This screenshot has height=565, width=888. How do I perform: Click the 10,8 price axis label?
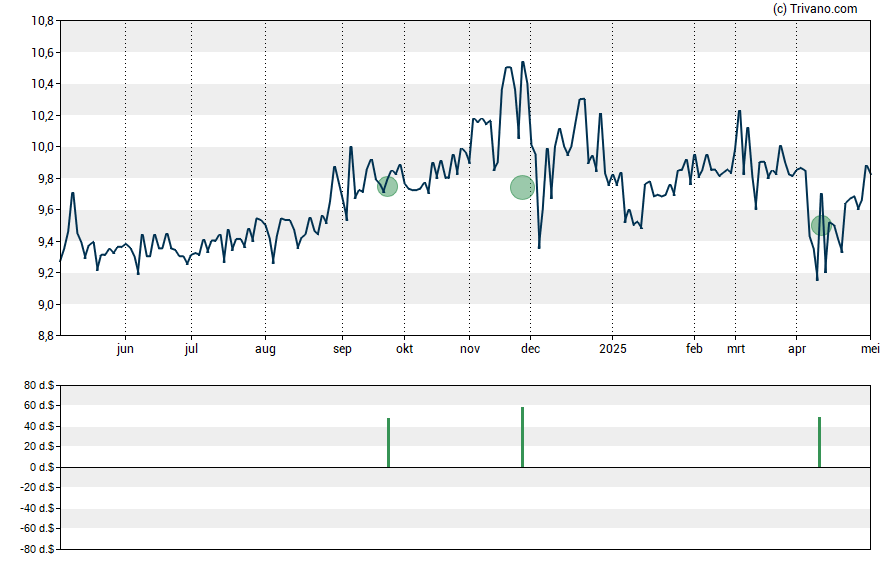pyautogui.click(x=42, y=22)
